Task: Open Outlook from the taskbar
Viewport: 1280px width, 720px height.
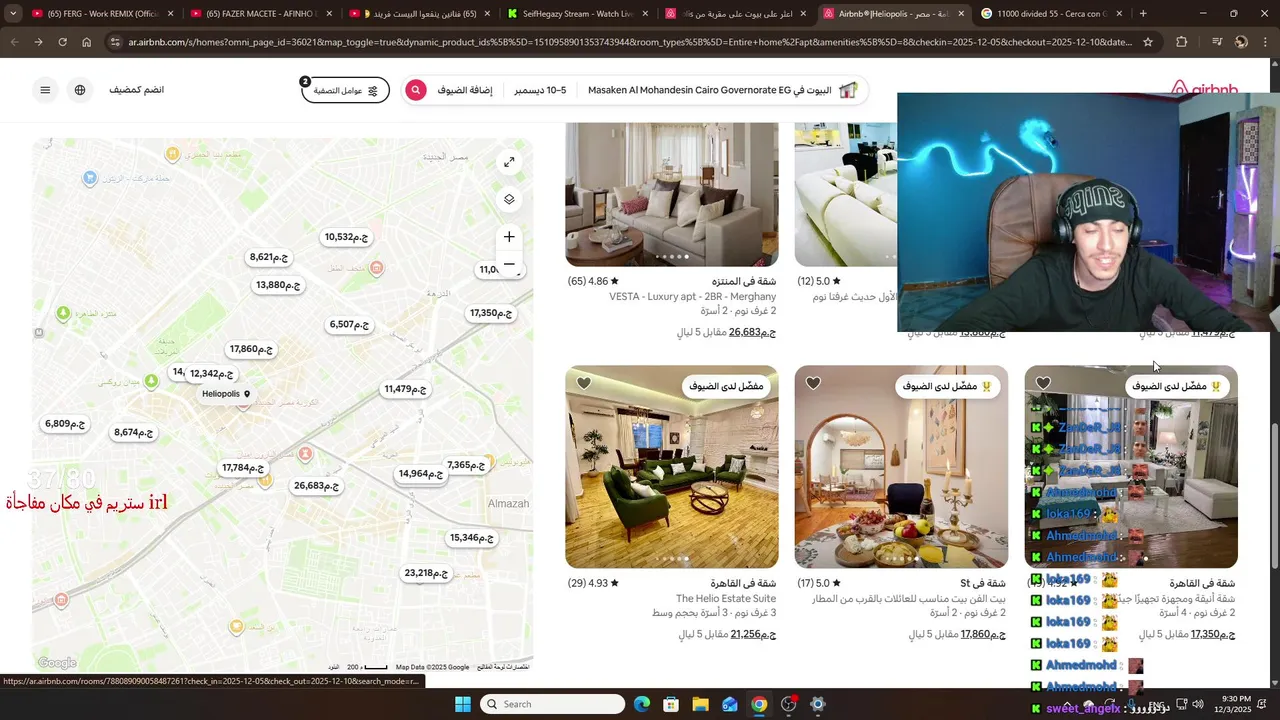Action: 730,704
